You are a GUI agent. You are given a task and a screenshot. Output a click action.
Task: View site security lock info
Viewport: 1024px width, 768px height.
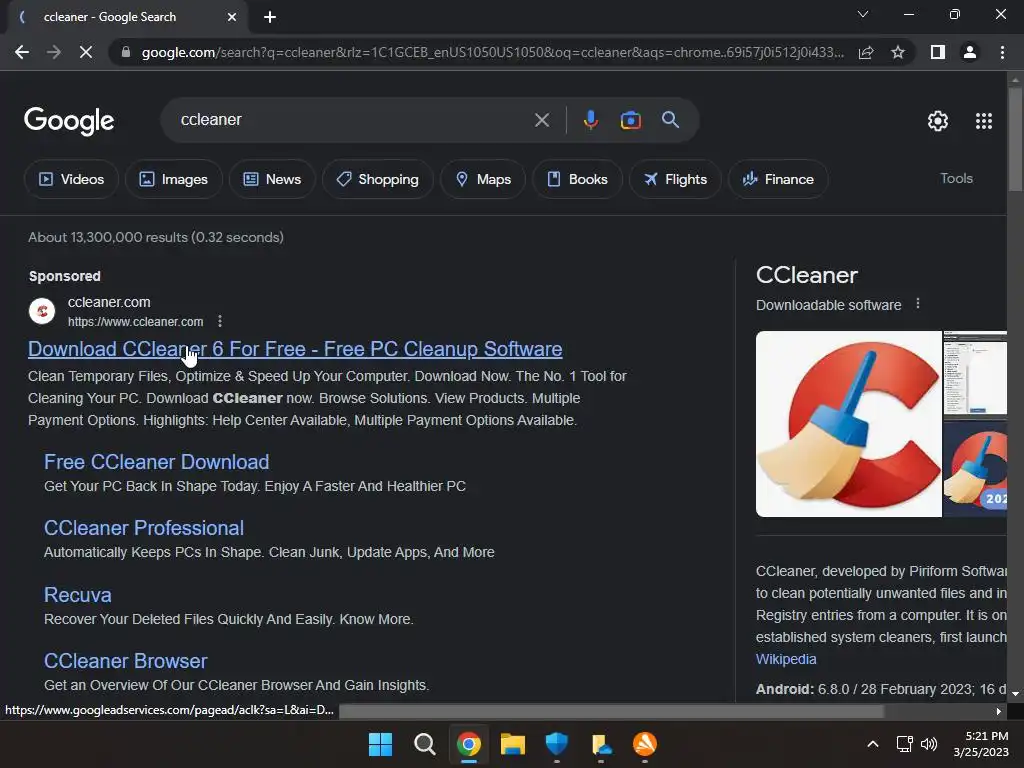[x=126, y=52]
